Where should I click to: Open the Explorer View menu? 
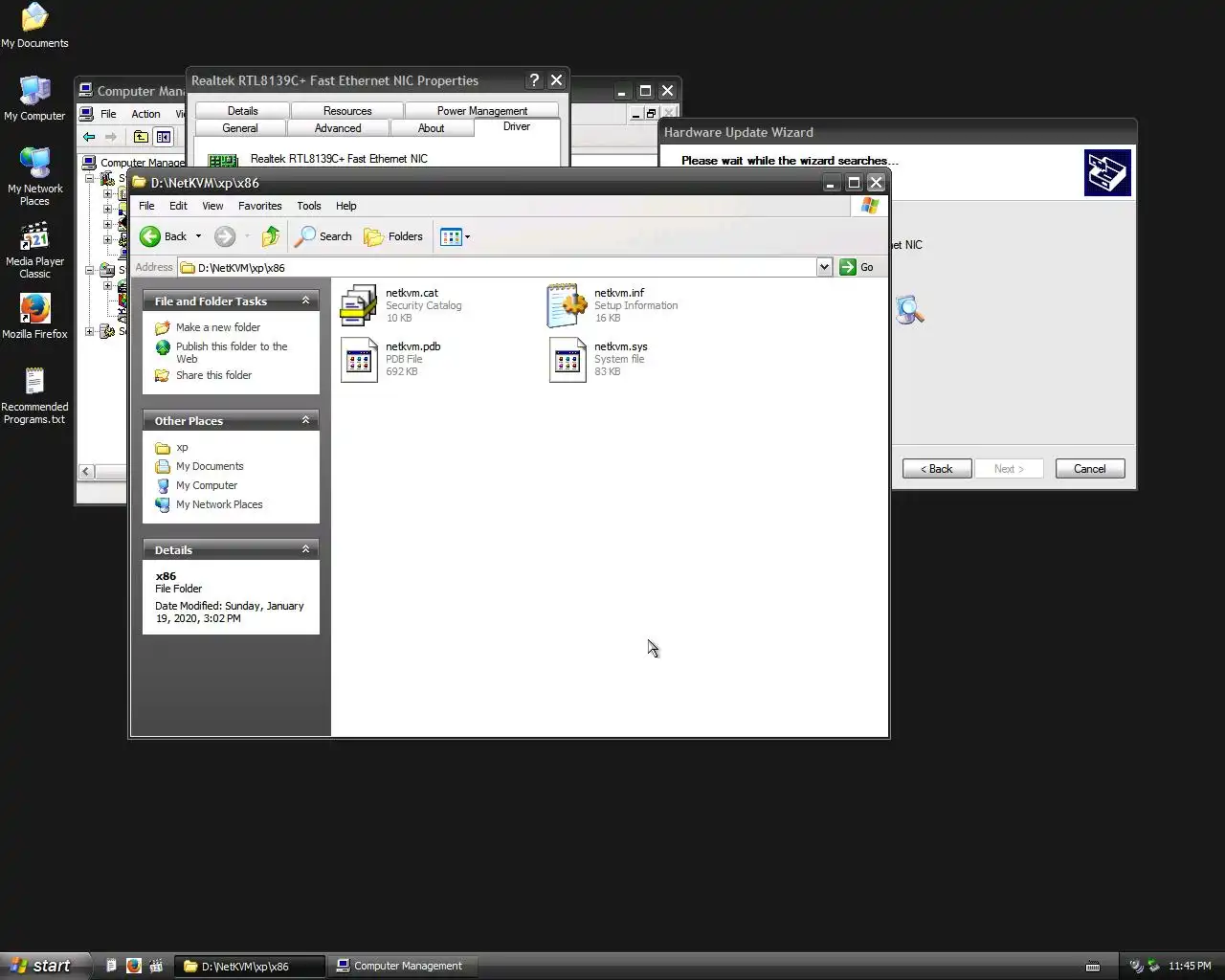[x=212, y=206]
